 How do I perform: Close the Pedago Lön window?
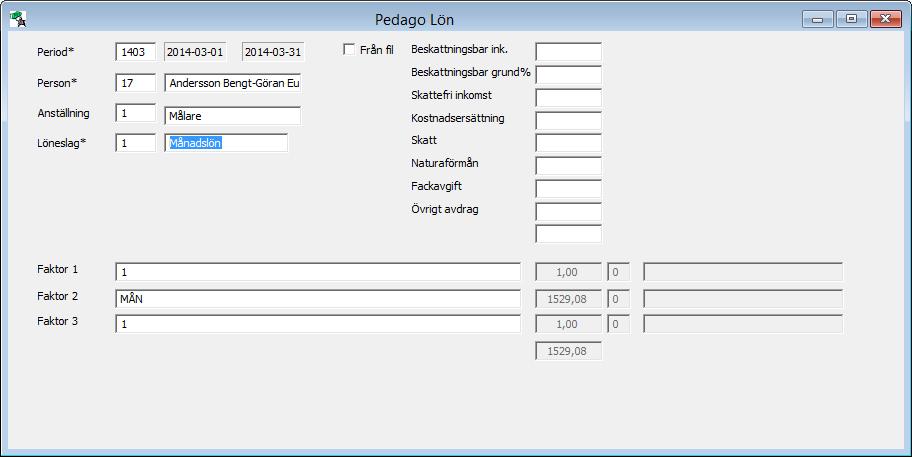886,19
